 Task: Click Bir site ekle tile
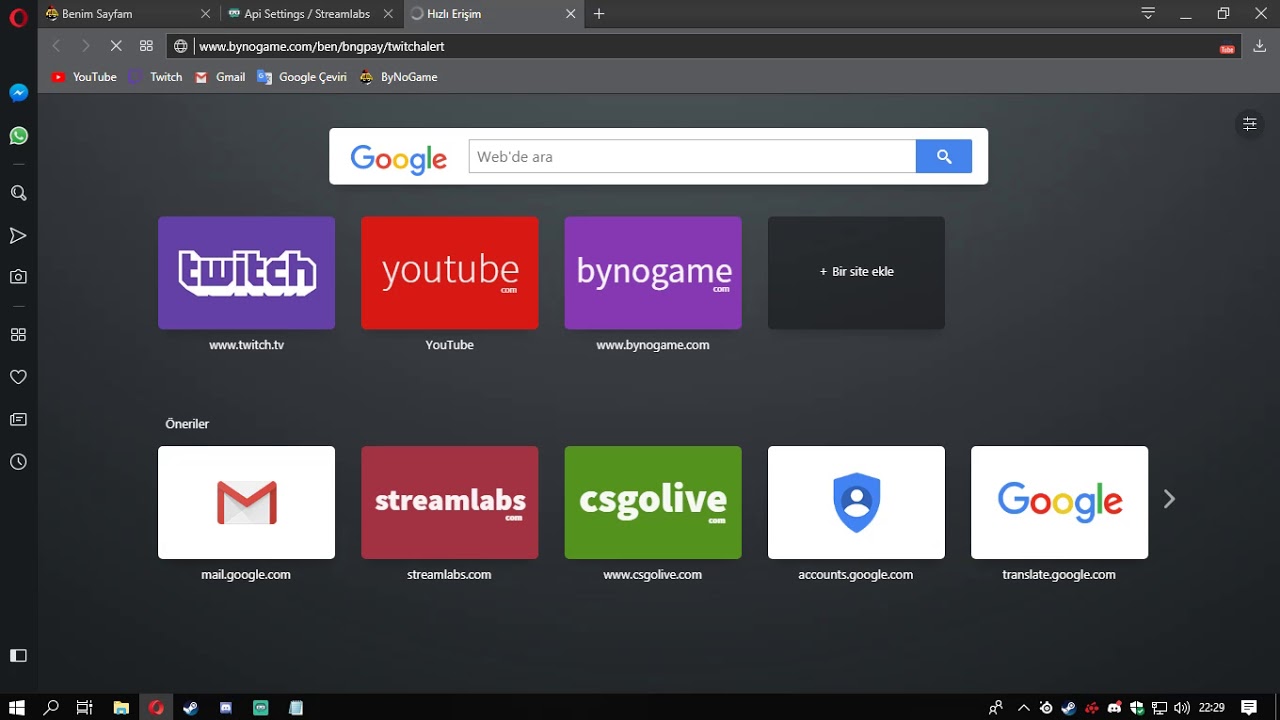click(856, 273)
